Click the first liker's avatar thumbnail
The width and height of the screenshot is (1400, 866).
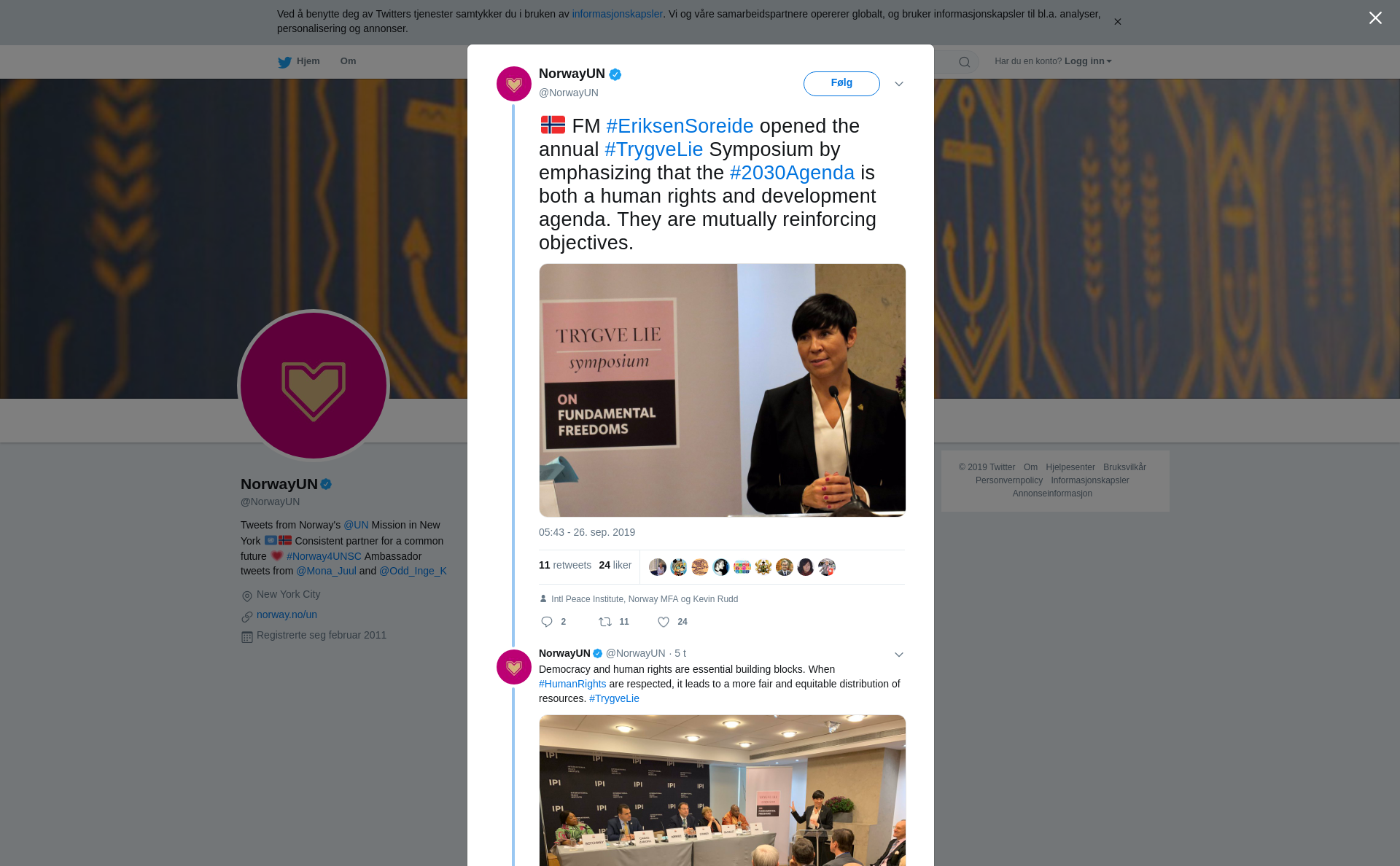pos(658,567)
